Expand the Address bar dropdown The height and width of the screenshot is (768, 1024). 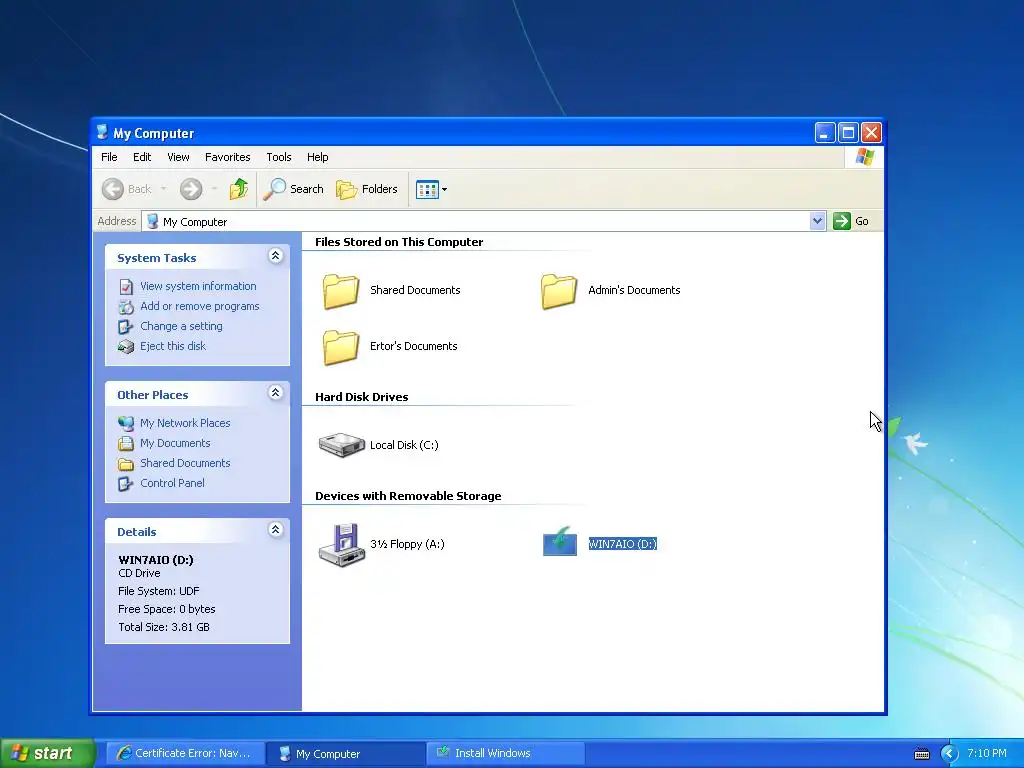(x=817, y=221)
